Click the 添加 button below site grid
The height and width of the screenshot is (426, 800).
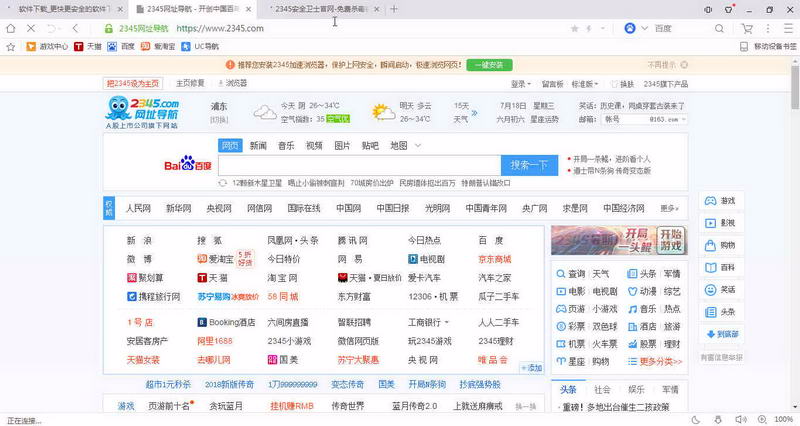(531, 368)
